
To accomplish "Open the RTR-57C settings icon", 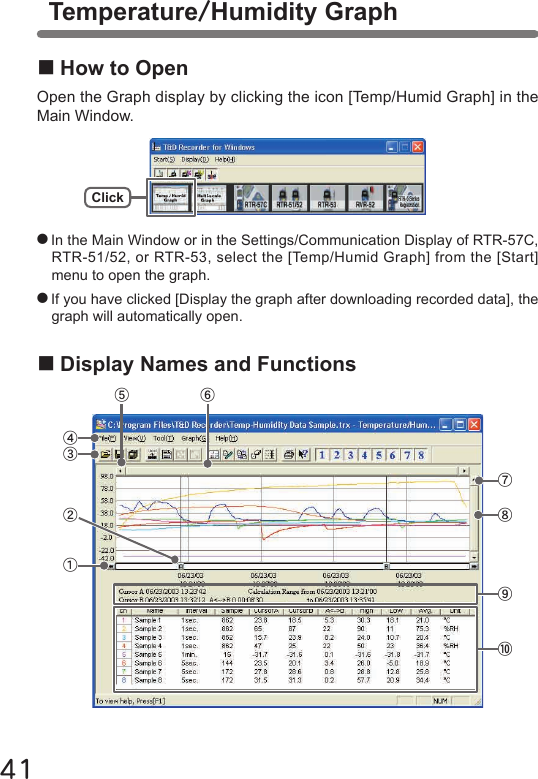I will tap(251, 198).
